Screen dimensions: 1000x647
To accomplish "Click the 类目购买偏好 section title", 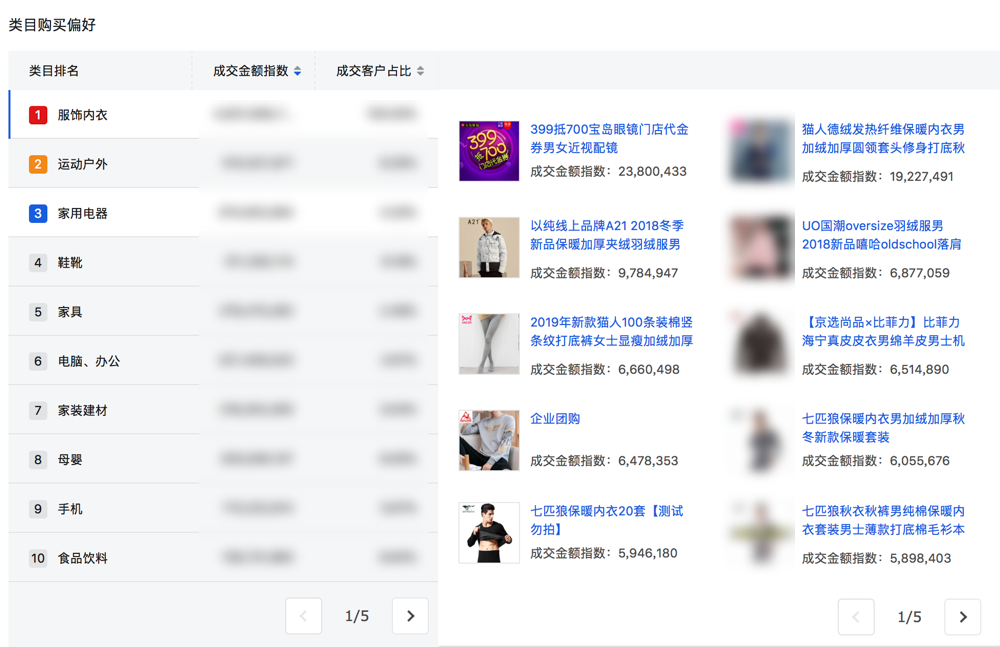I will pos(52,25).
